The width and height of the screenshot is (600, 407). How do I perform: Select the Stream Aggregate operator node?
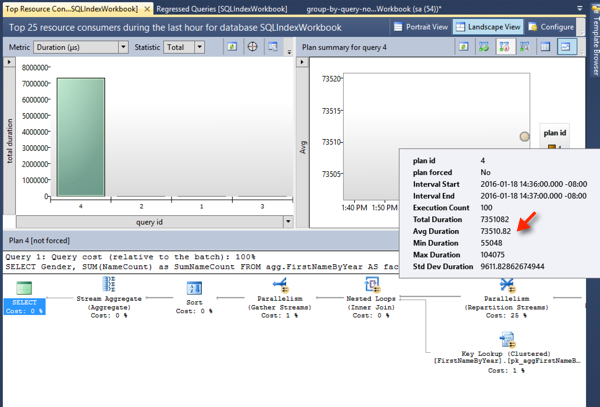(x=108, y=294)
